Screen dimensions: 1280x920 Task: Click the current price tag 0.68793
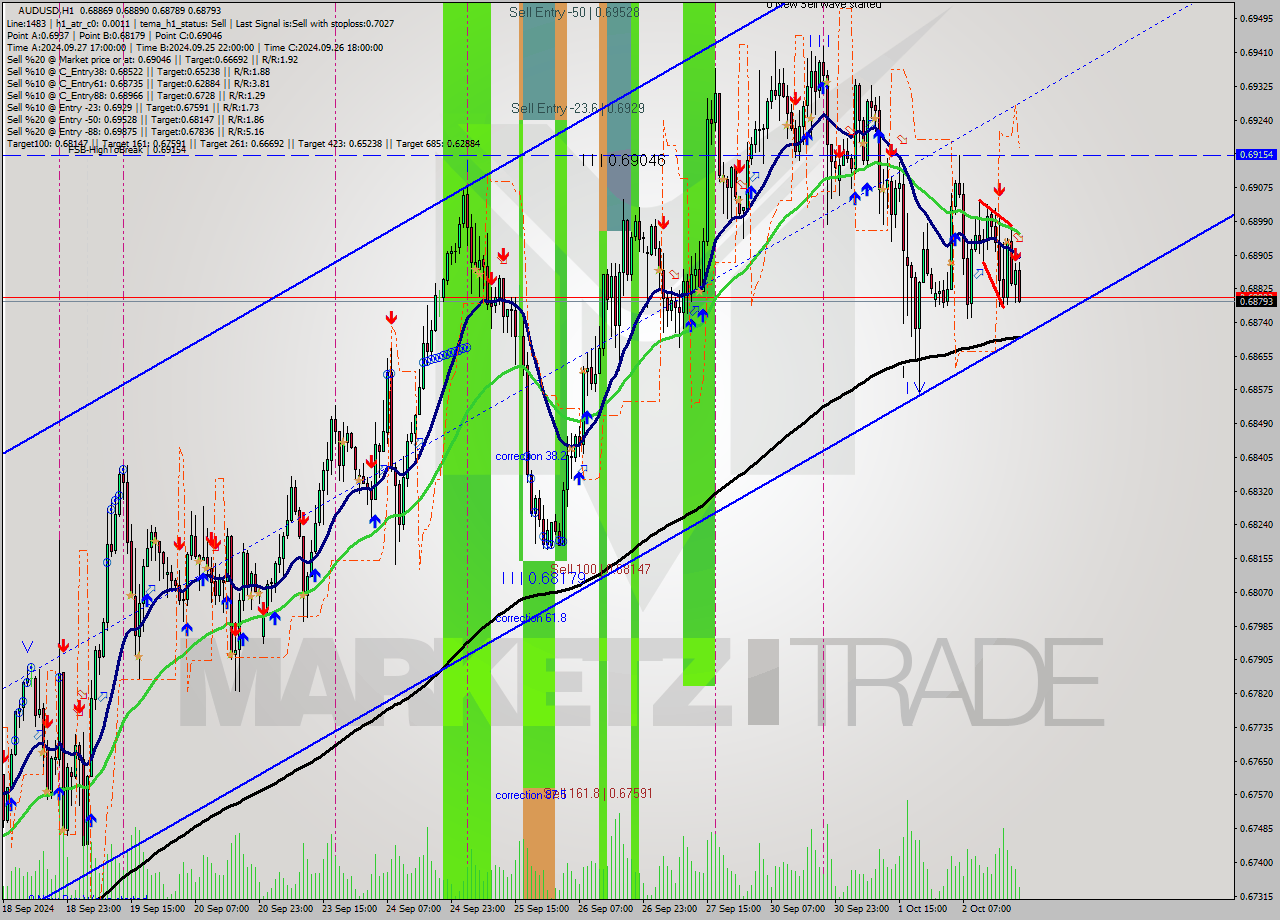tap(1256, 301)
